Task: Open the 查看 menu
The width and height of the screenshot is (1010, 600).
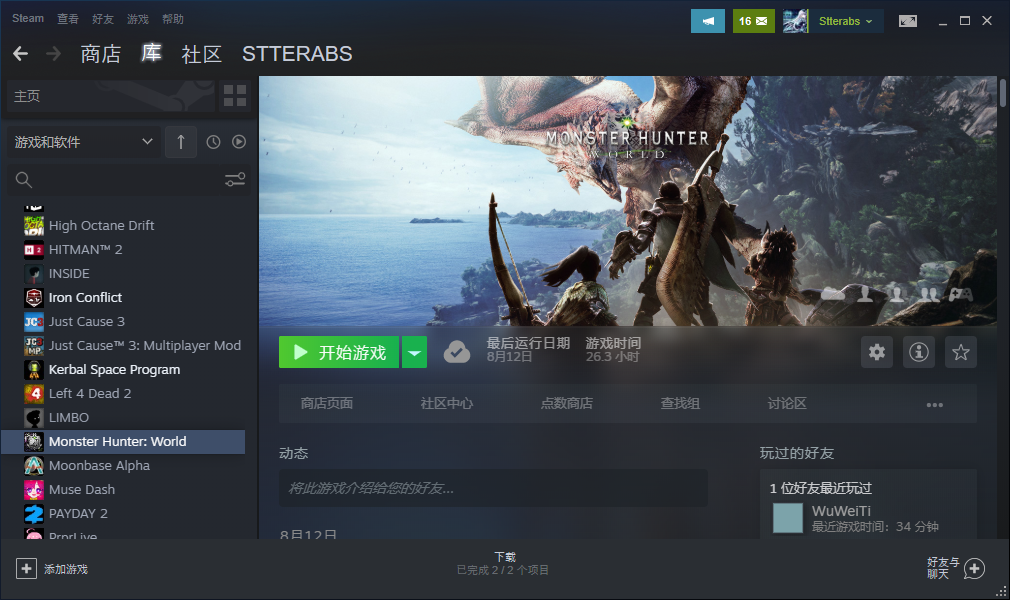Action: pos(68,19)
